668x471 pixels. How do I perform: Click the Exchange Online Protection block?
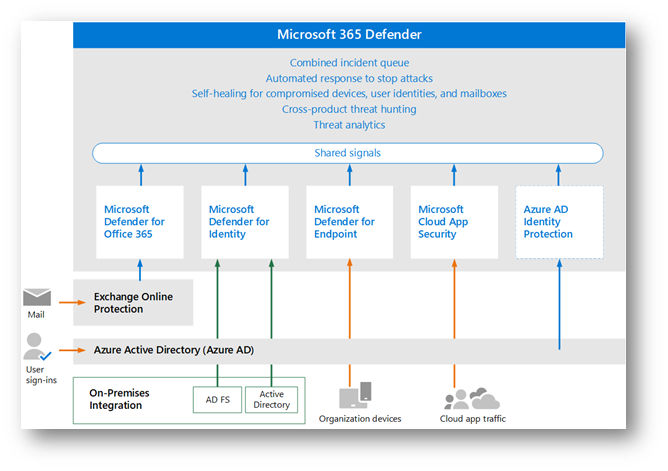point(133,302)
